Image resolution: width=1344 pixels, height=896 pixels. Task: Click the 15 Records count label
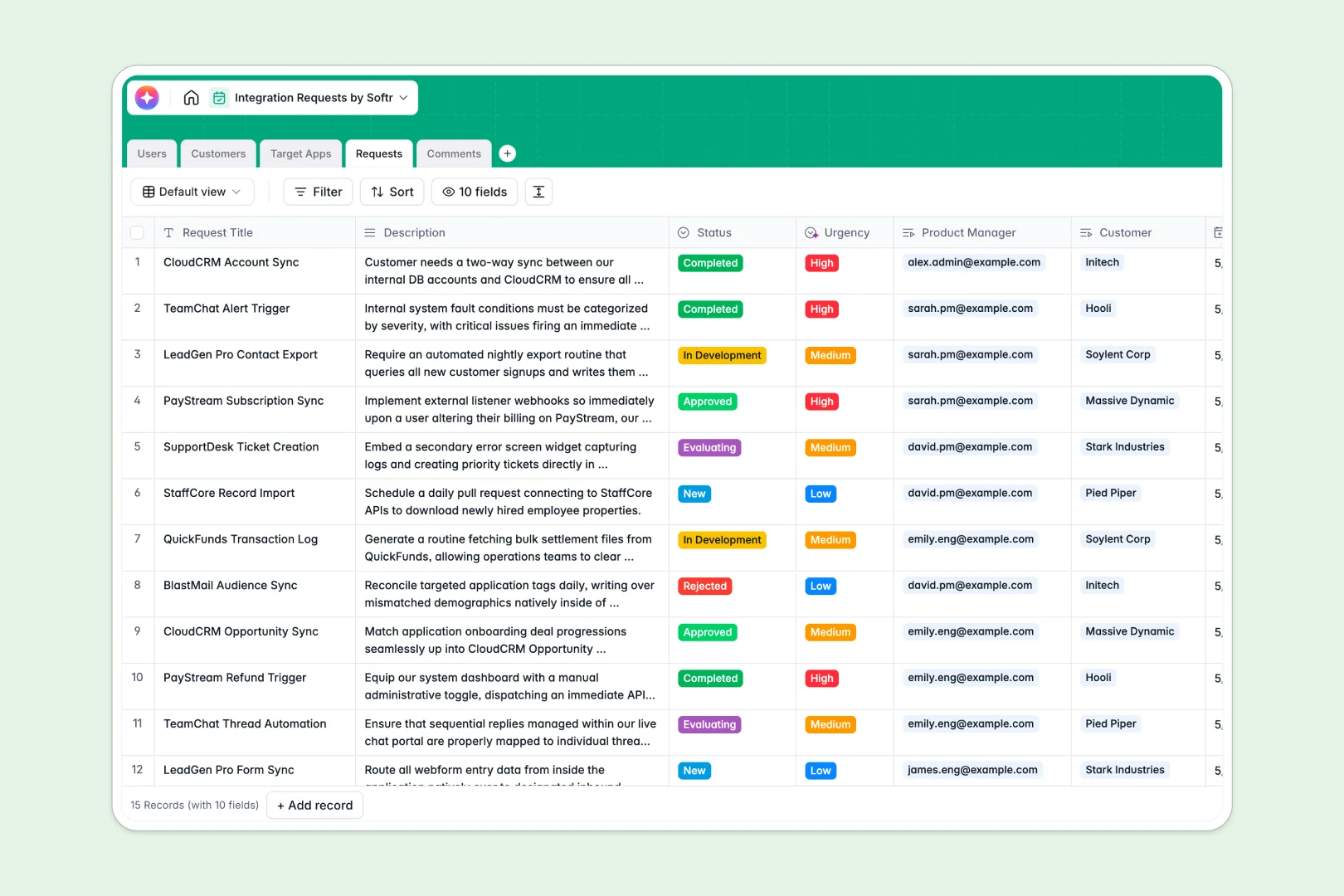click(x=195, y=806)
